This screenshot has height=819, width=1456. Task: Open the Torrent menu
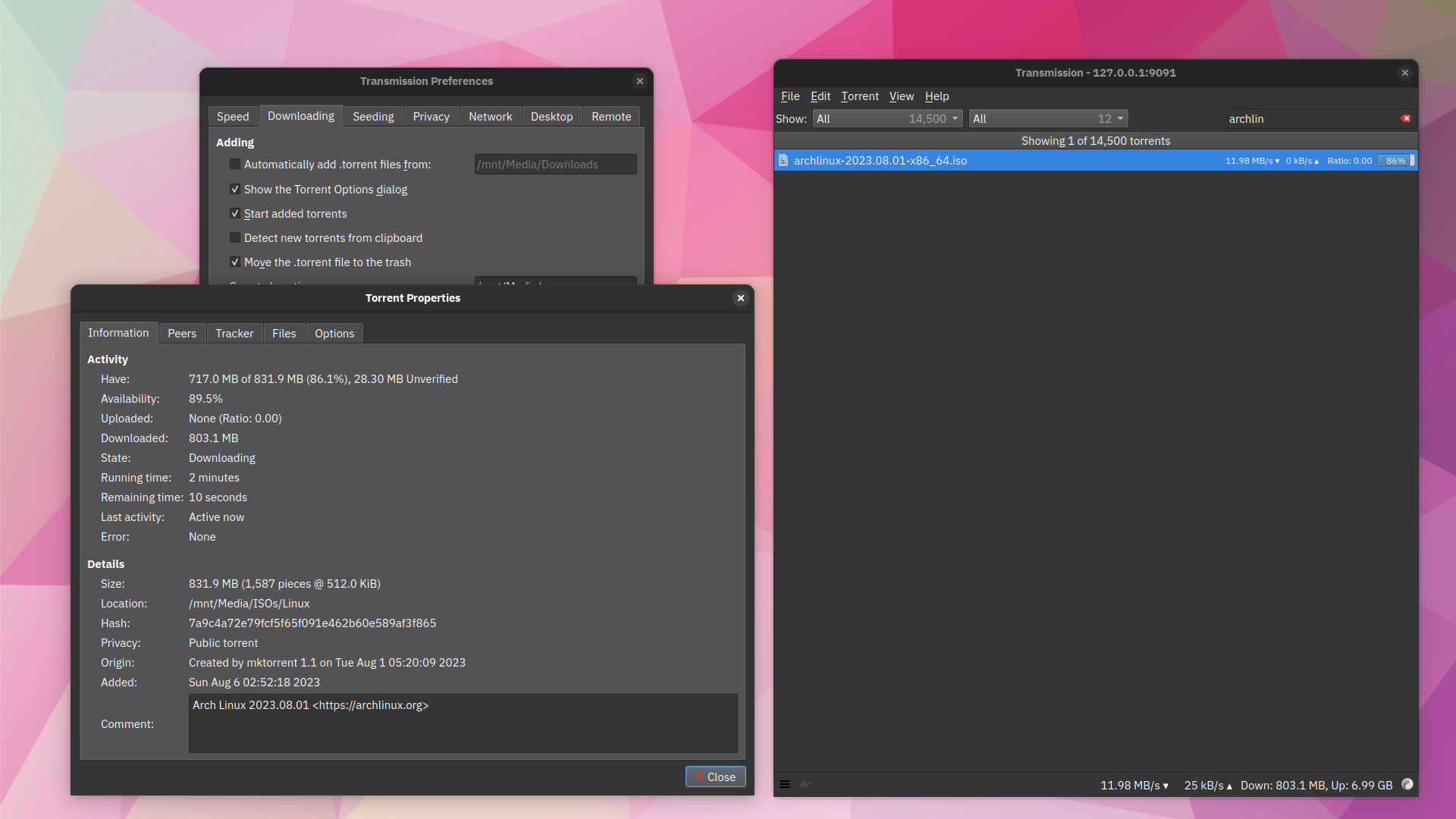click(859, 96)
